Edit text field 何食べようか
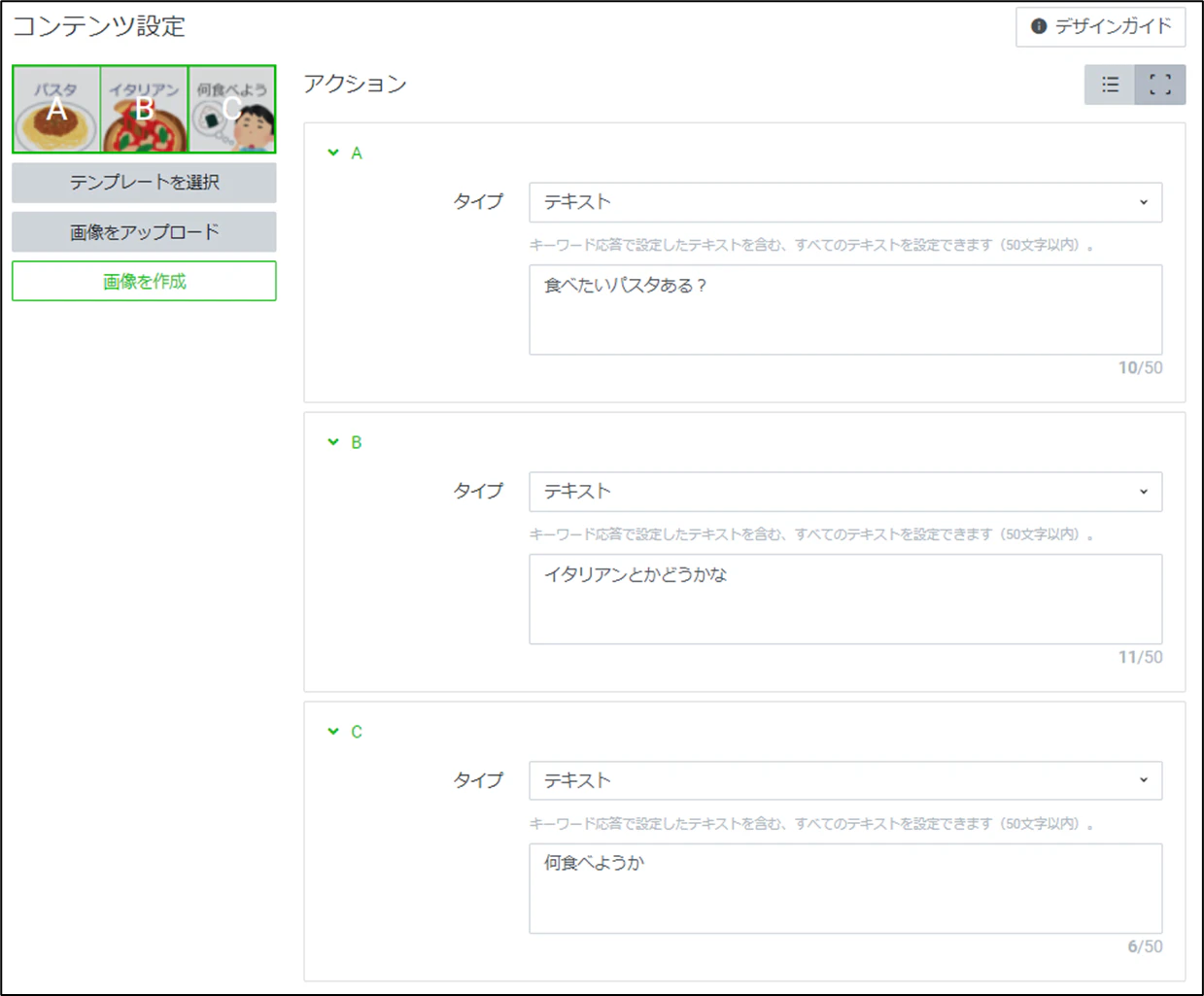 tap(845, 888)
